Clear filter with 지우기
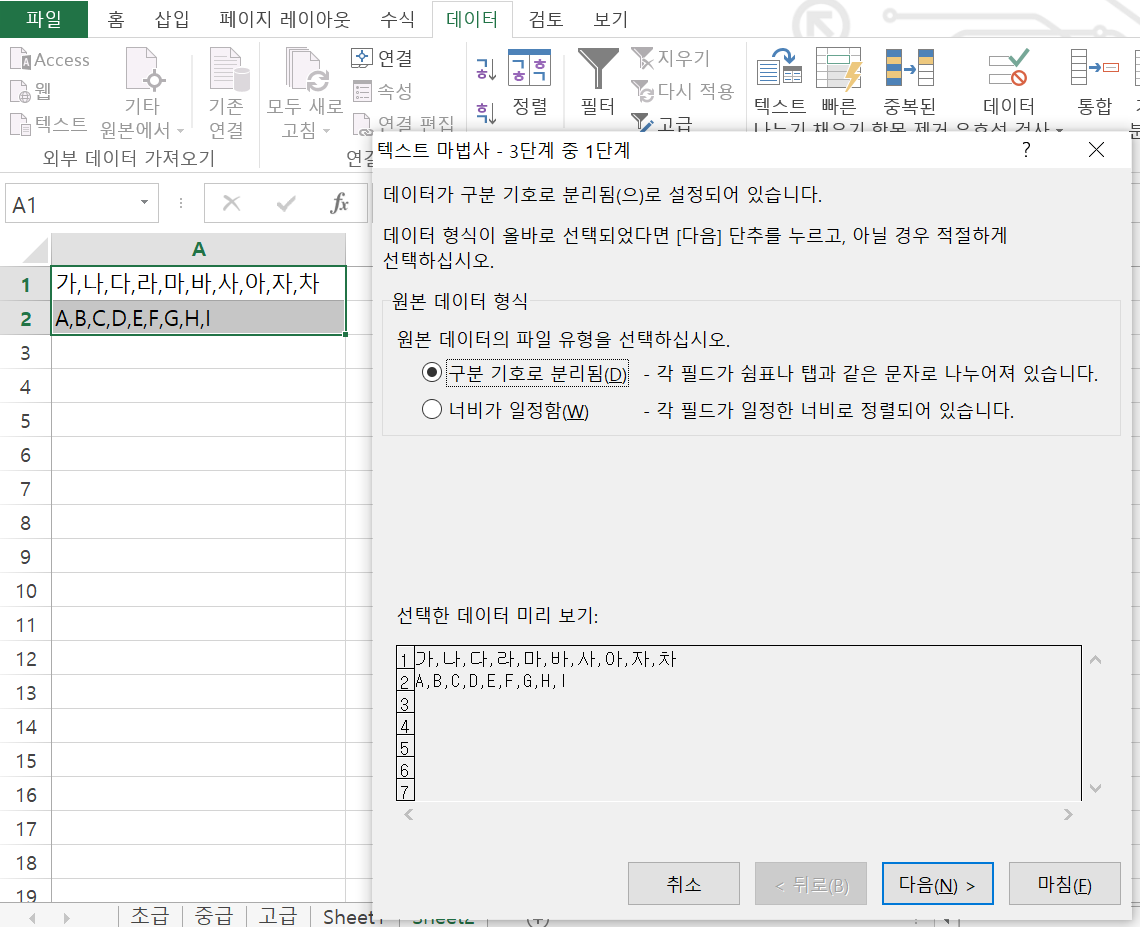Viewport: 1140px width, 927px height. point(670,58)
